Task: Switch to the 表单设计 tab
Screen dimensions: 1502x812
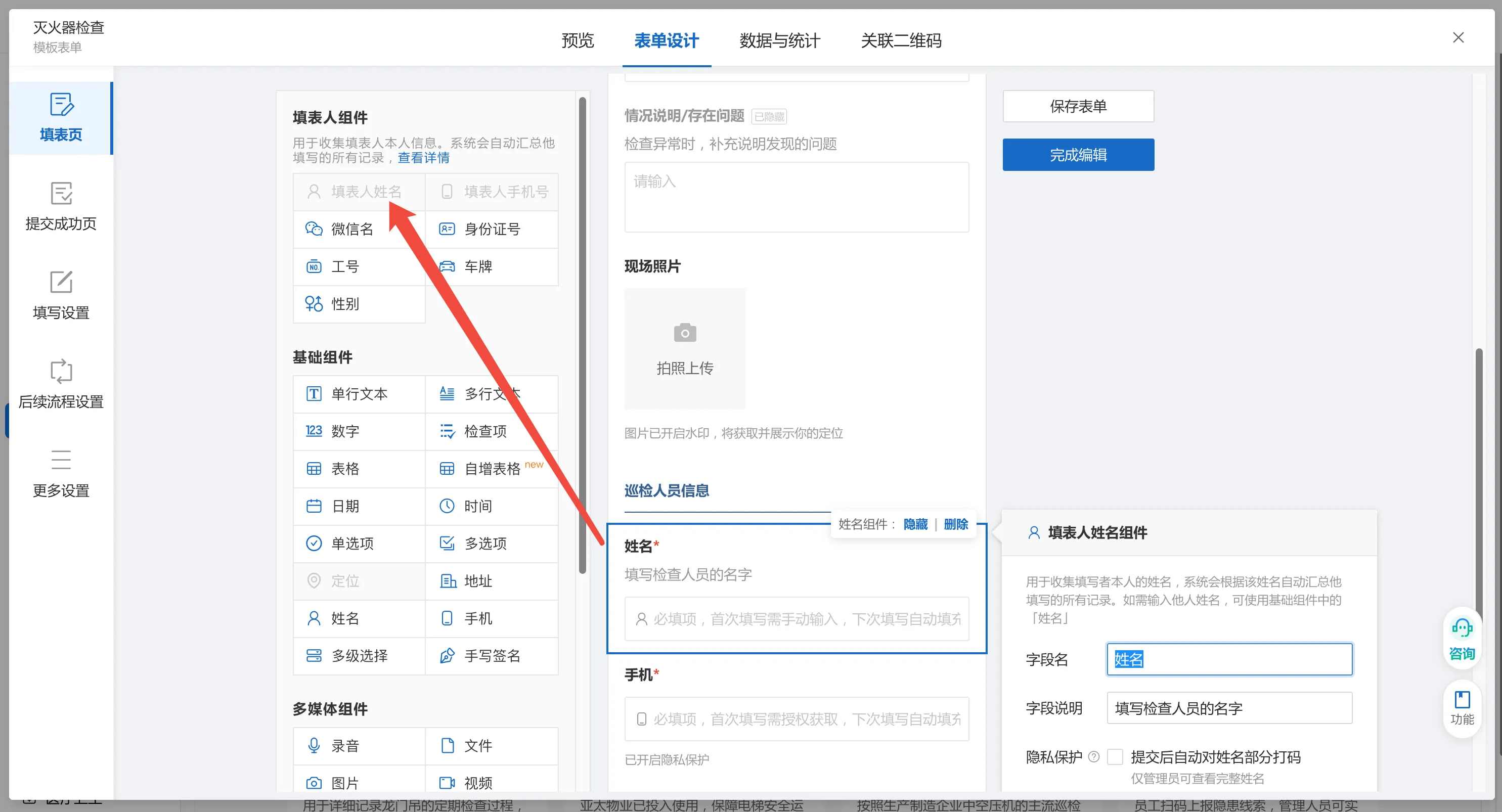Action: tap(667, 40)
